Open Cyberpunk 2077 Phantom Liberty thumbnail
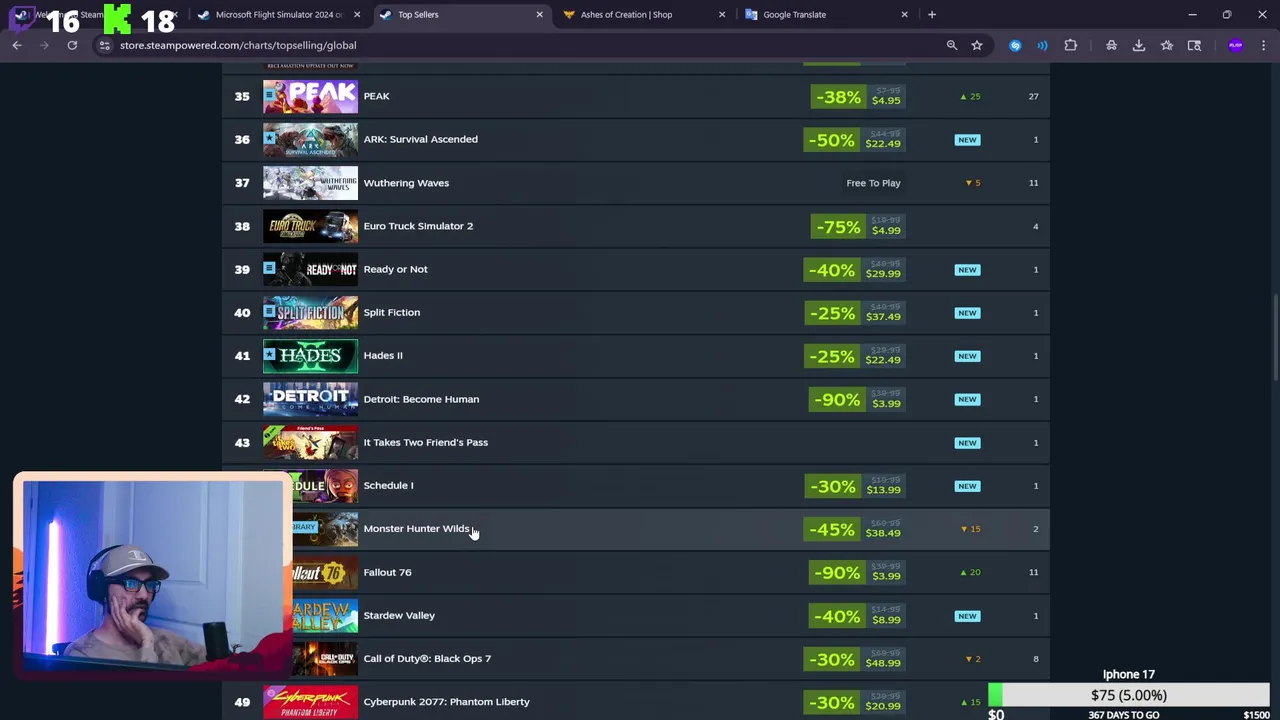Viewport: 1280px width, 720px height. pos(310,701)
